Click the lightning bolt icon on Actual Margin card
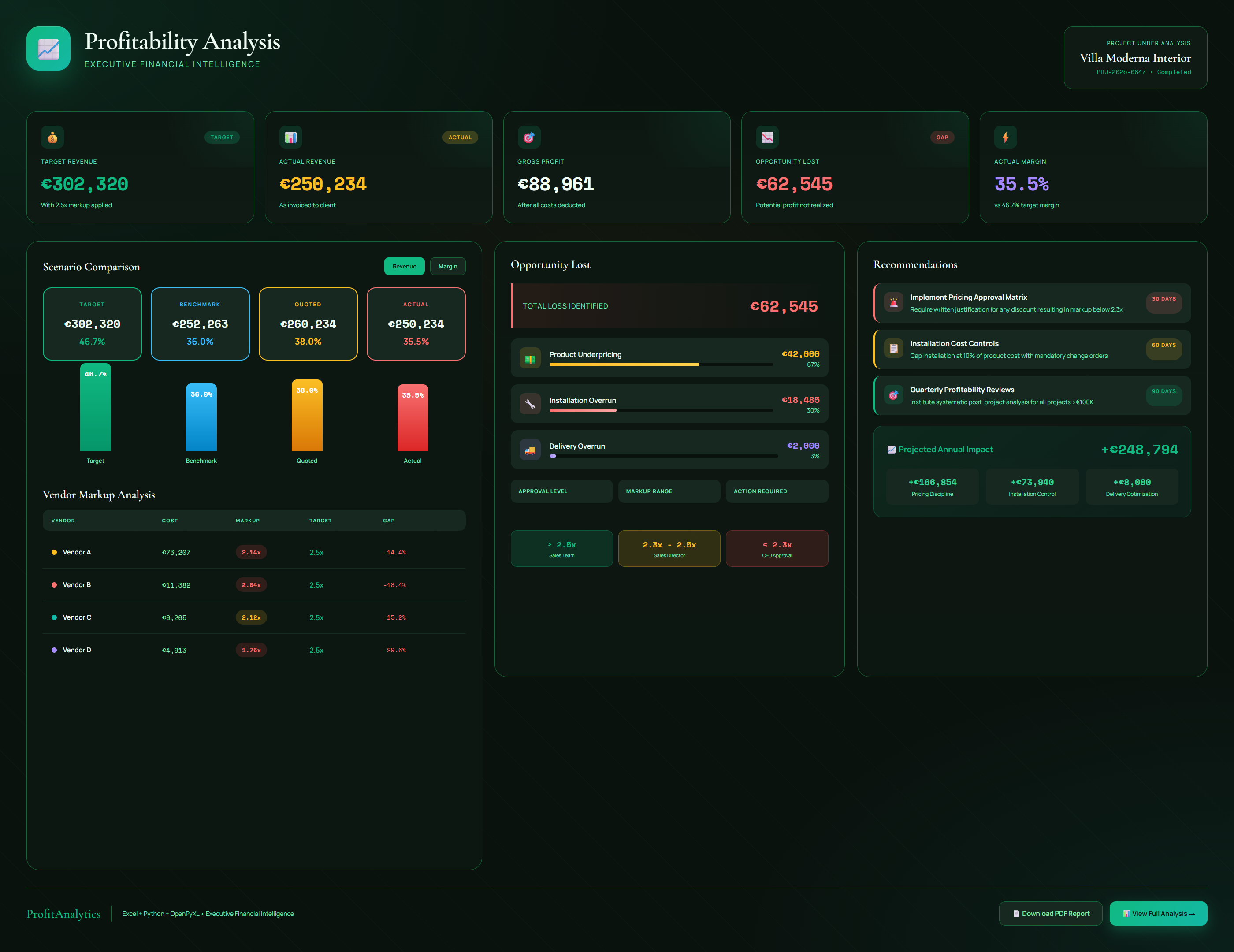Image resolution: width=1234 pixels, height=952 pixels. (1006, 137)
